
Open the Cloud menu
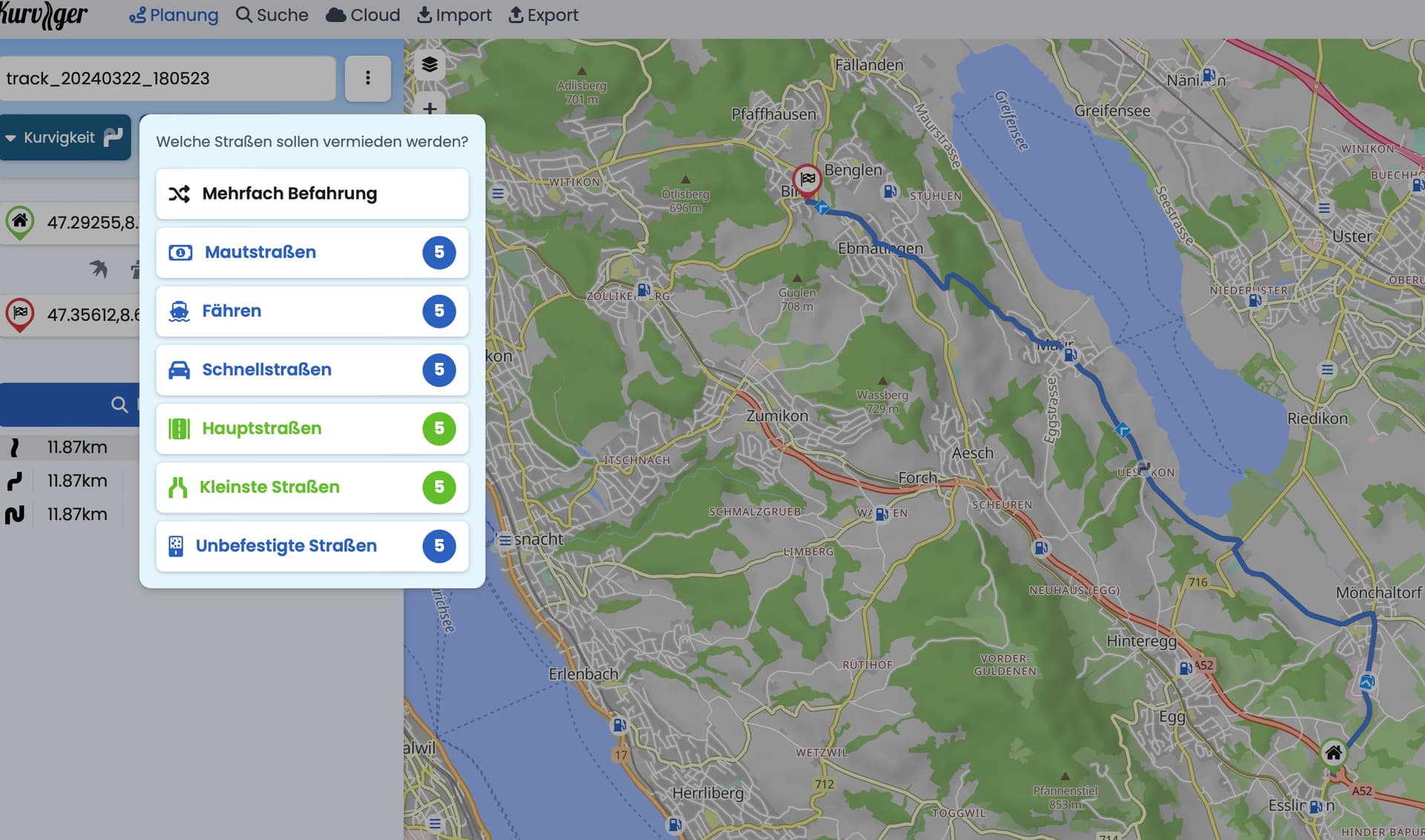pos(363,15)
